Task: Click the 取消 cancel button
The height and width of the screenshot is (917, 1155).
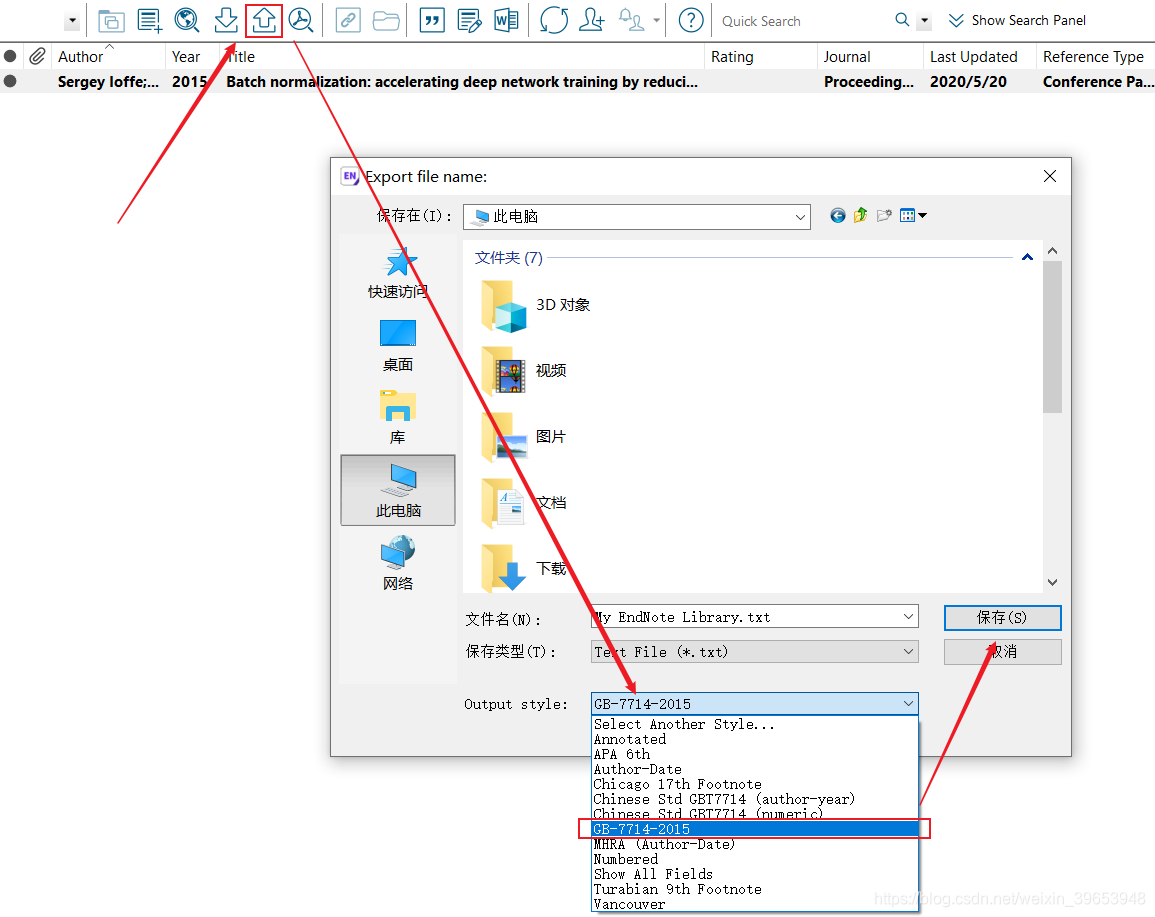Action: (x=1002, y=651)
